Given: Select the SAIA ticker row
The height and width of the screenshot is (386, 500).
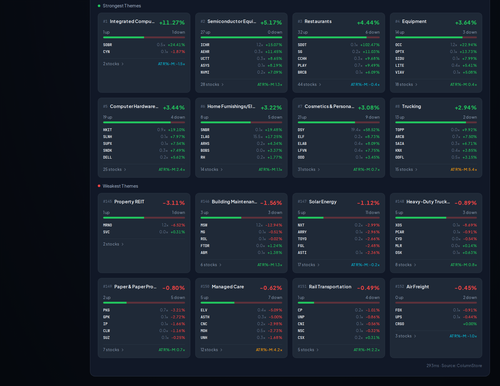Looking at the screenshot, I should (x=436, y=144).
